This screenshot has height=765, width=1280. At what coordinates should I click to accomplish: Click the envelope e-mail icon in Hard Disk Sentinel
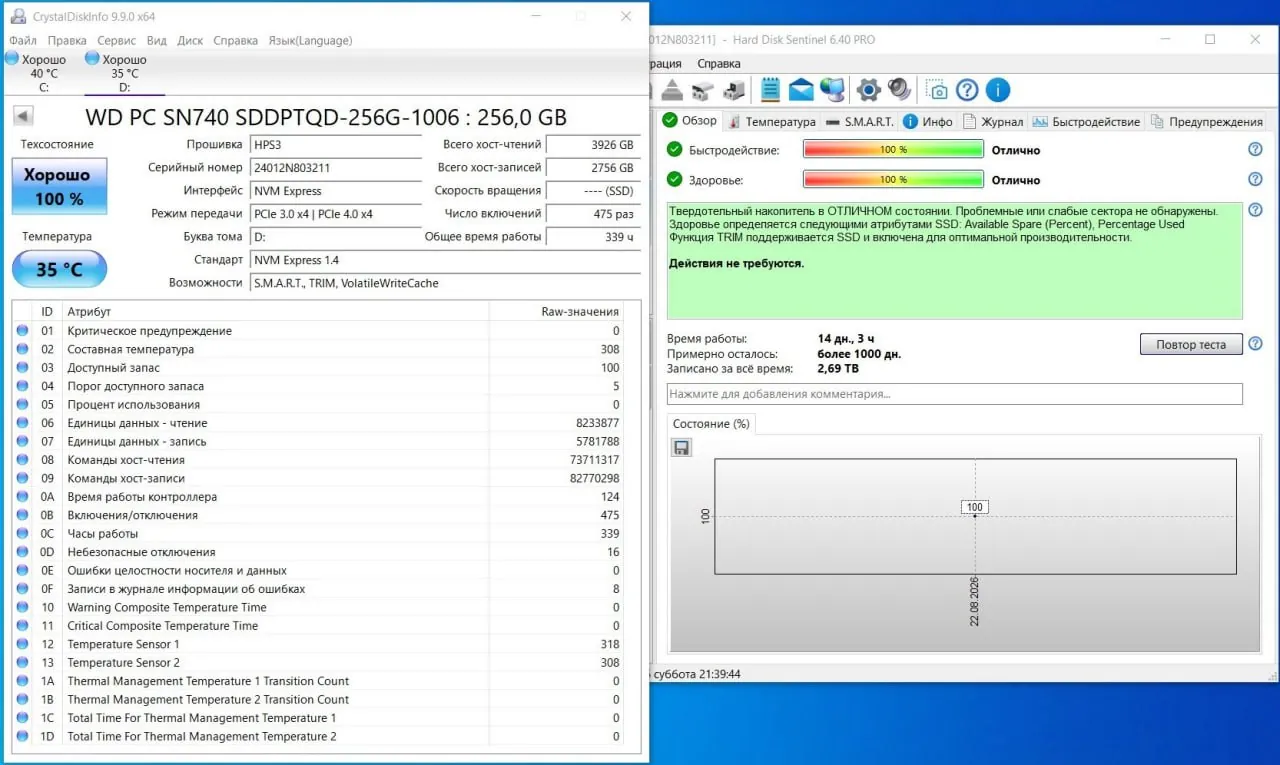[x=801, y=90]
